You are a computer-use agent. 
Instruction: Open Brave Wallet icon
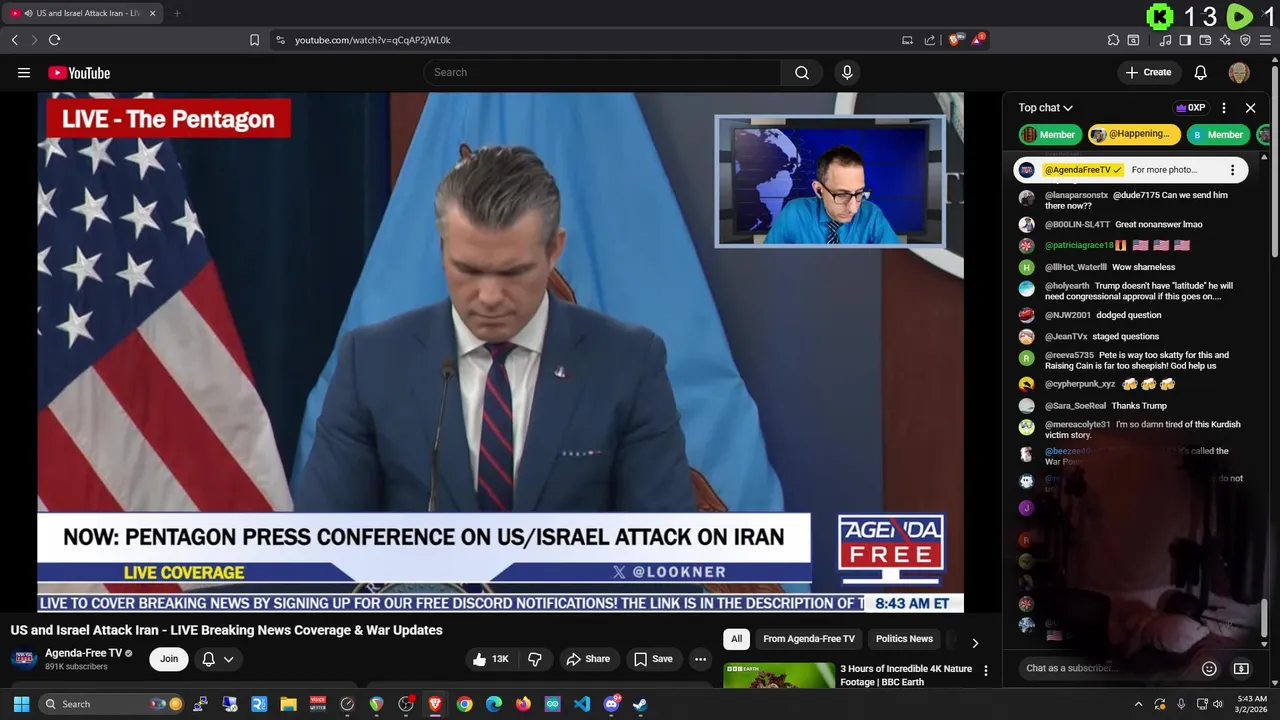[x=1205, y=40]
